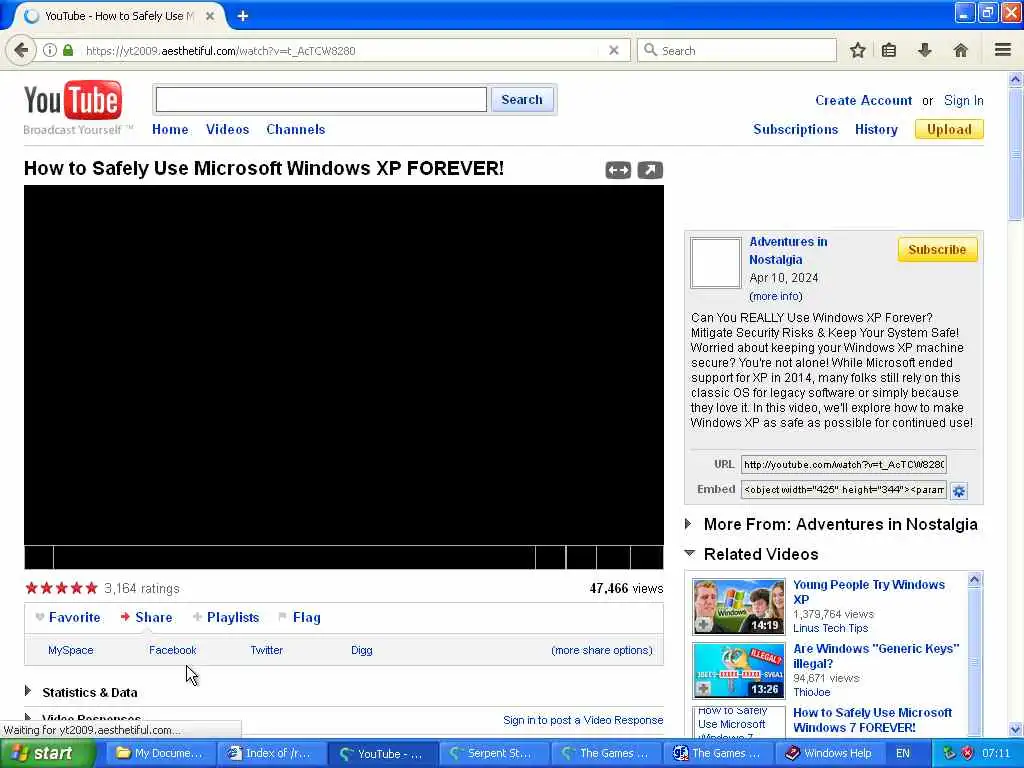Image resolution: width=1024 pixels, height=768 pixels.
Task: Share video to Digg
Action: click(362, 650)
